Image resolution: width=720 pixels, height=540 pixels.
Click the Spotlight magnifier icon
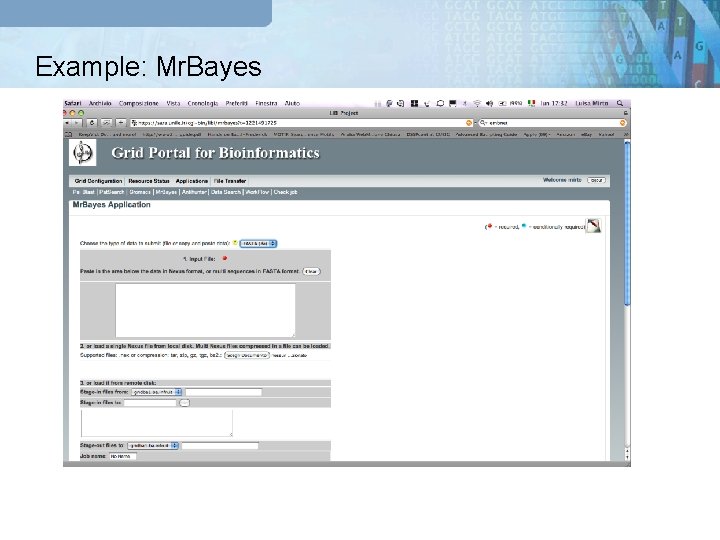point(620,103)
